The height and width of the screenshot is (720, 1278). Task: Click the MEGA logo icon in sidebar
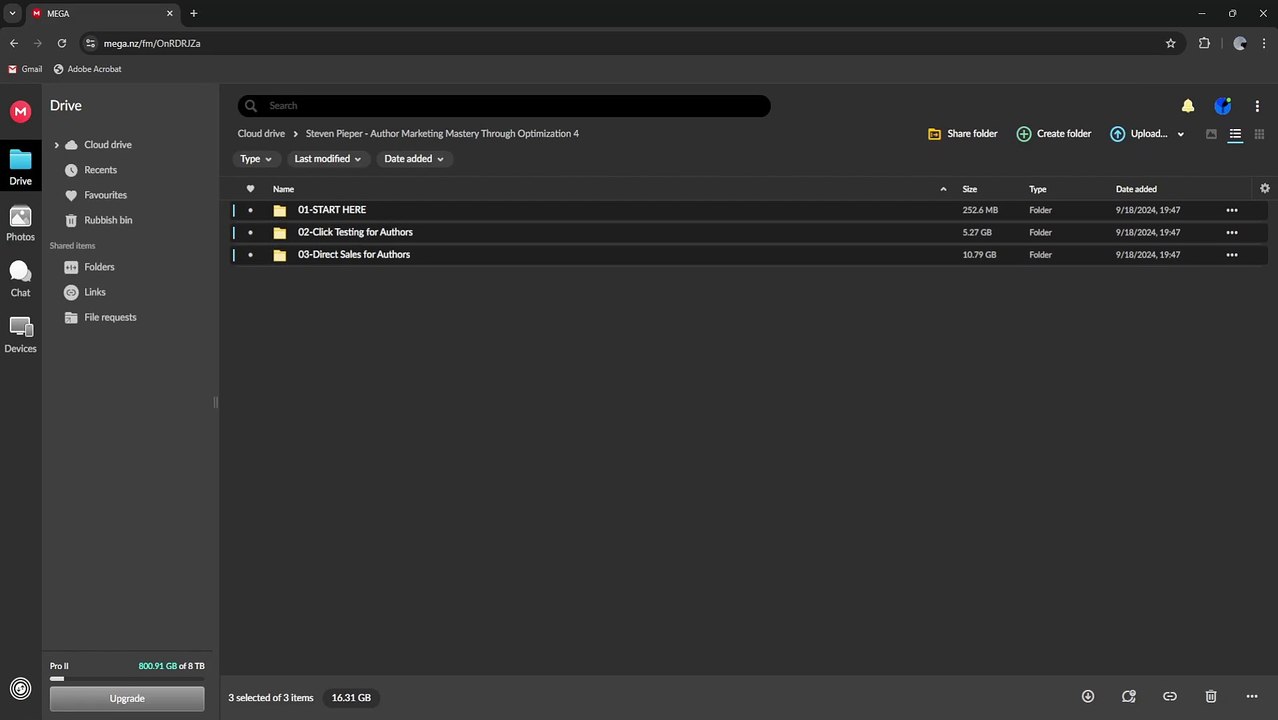(x=20, y=112)
